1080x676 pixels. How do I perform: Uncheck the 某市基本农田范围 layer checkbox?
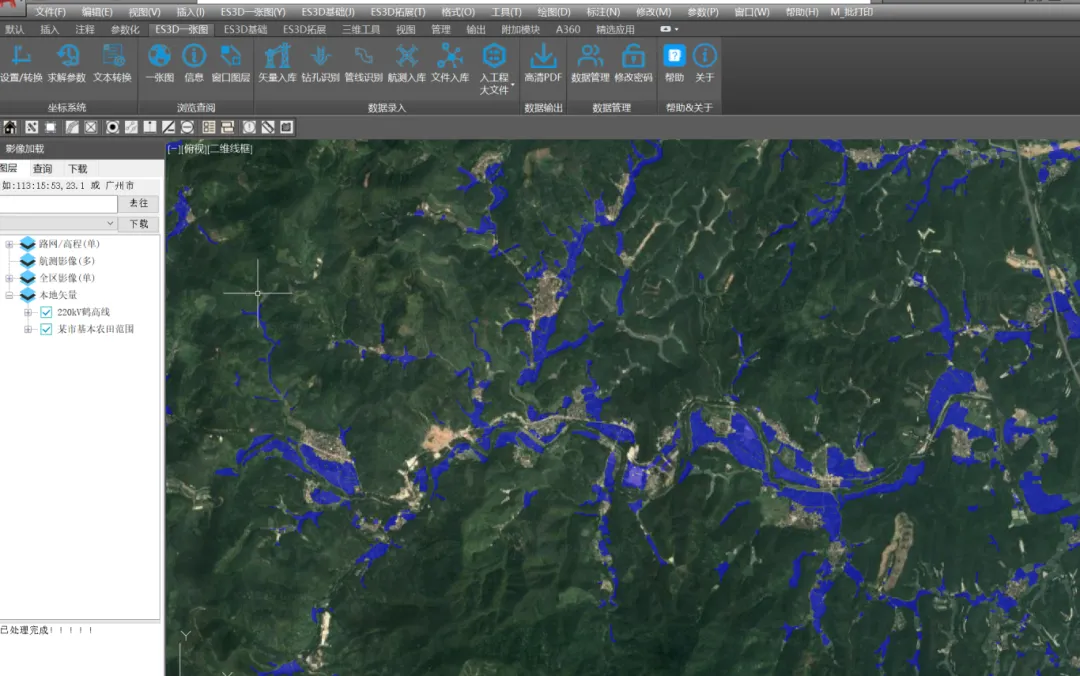point(46,329)
